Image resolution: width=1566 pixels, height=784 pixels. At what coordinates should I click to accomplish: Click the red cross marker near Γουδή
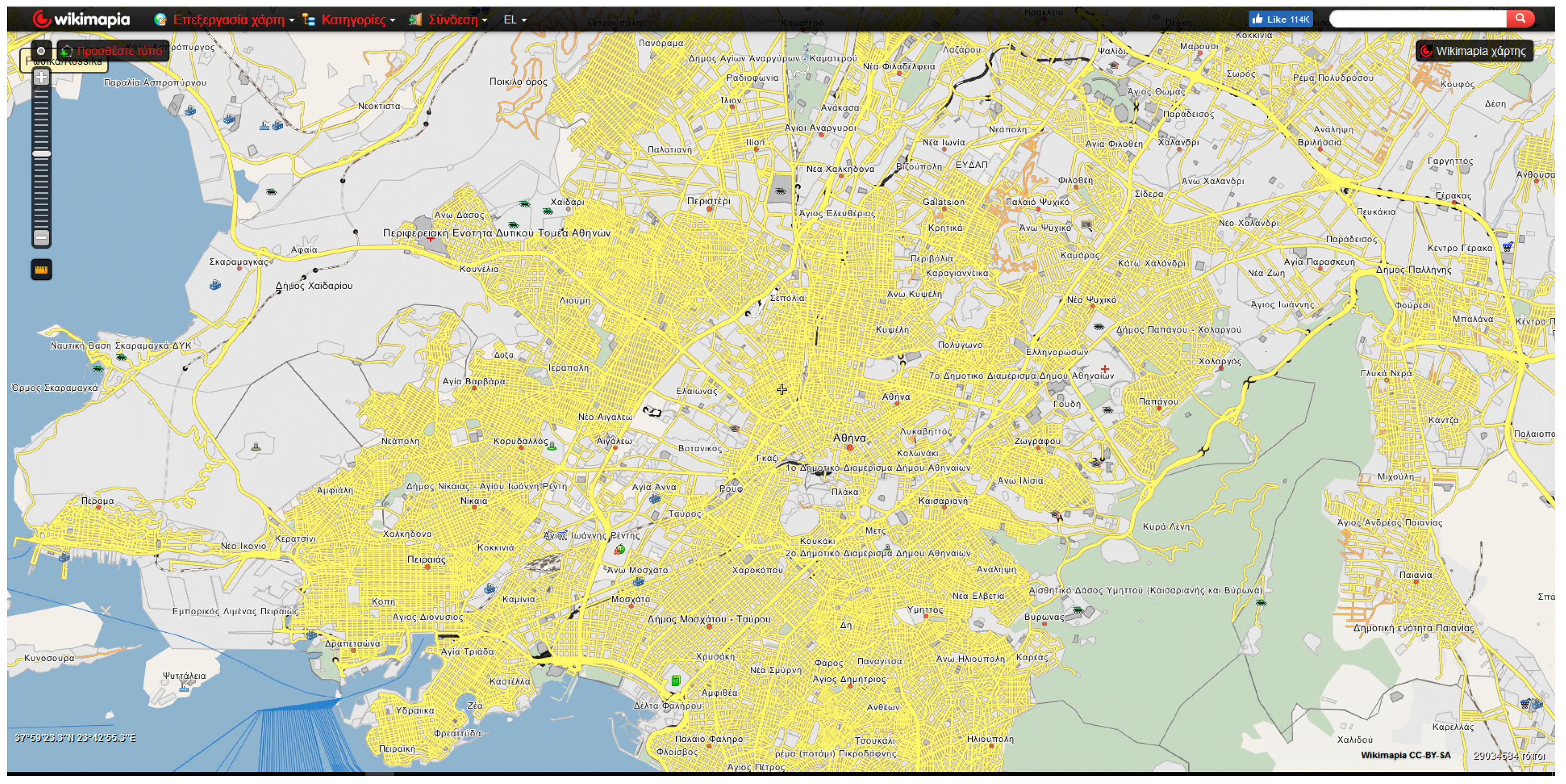(1105, 369)
